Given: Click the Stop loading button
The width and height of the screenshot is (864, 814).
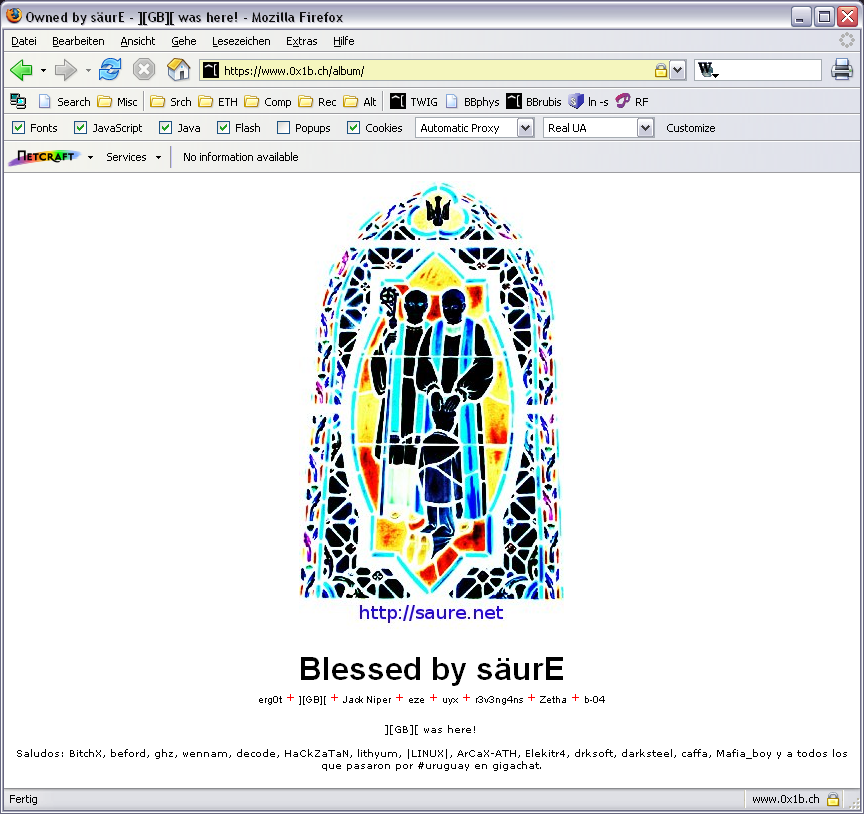Looking at the screenshot, I should click(144, 70).
